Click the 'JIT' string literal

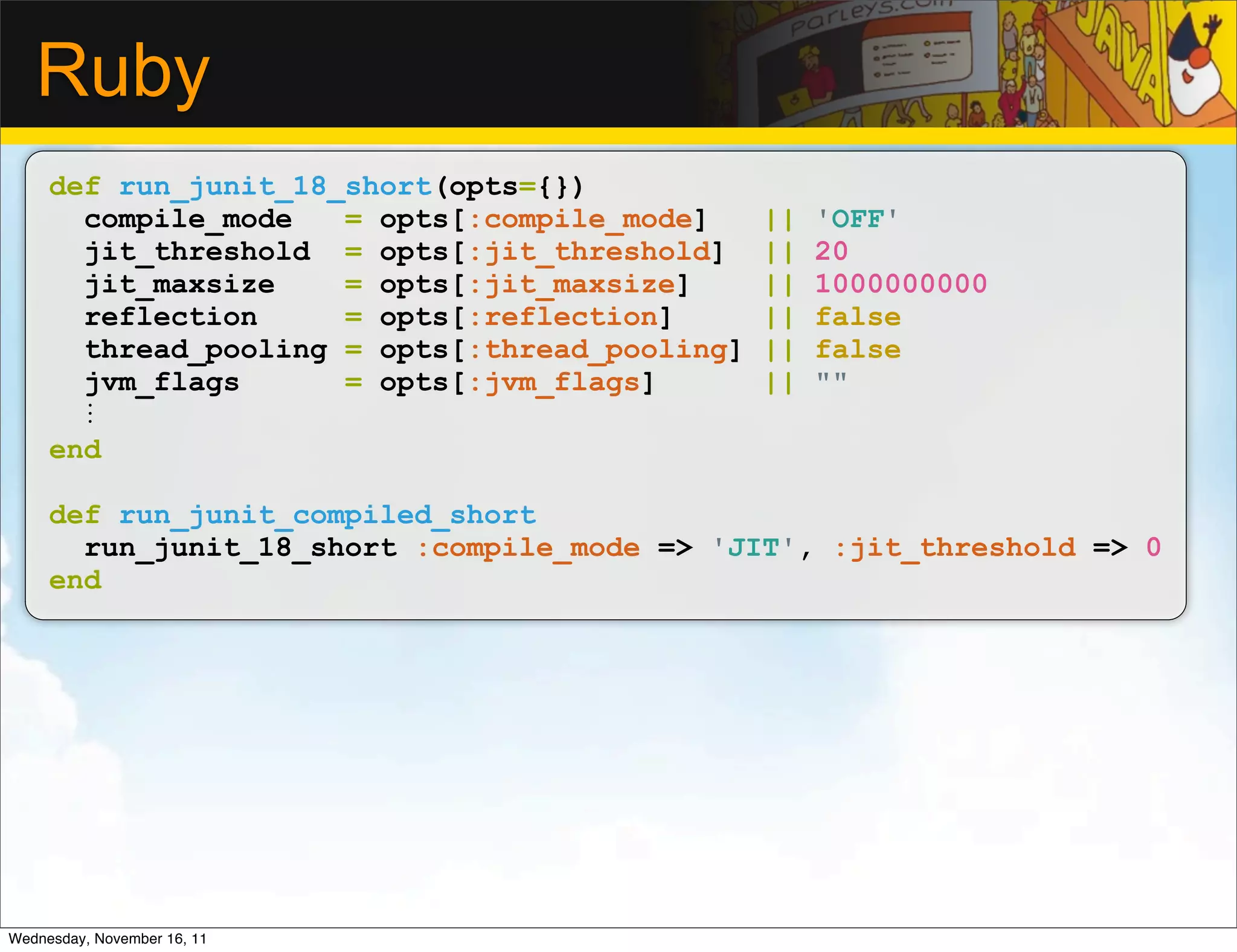tap(753, 548)
